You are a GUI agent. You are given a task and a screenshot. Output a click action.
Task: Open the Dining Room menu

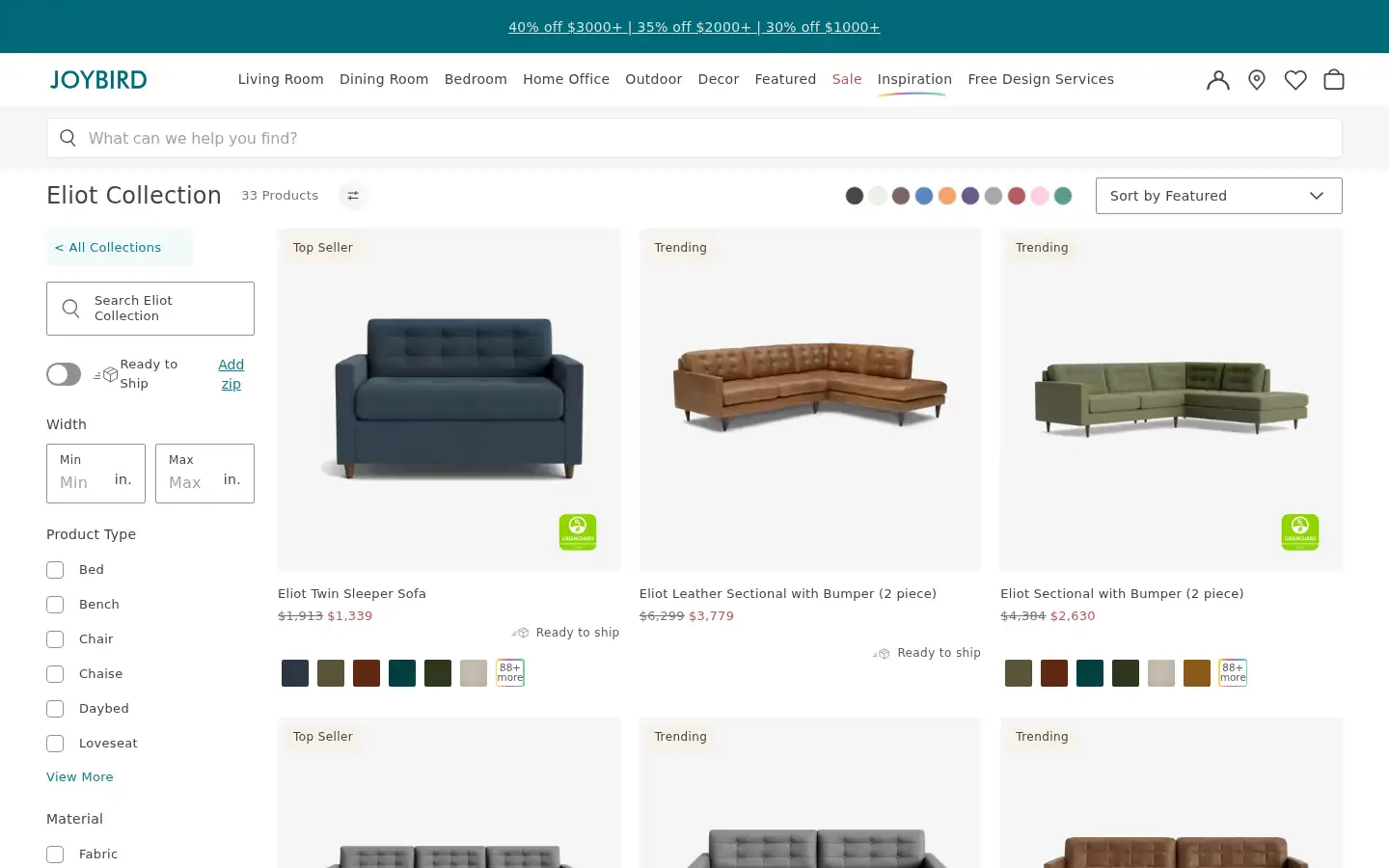click(x=384, y=79)
